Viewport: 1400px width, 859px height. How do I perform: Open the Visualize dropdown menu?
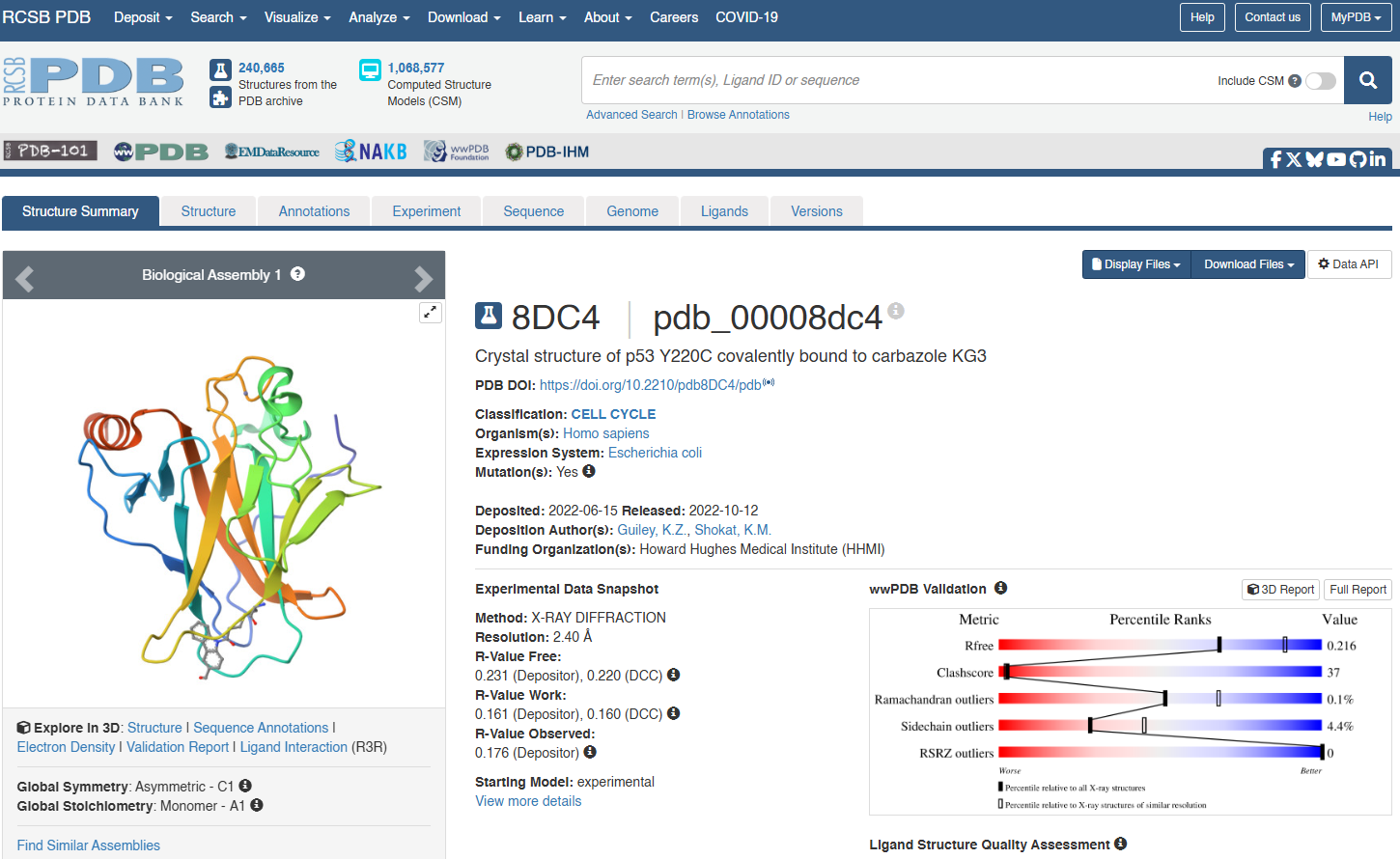tap(297, 17)
